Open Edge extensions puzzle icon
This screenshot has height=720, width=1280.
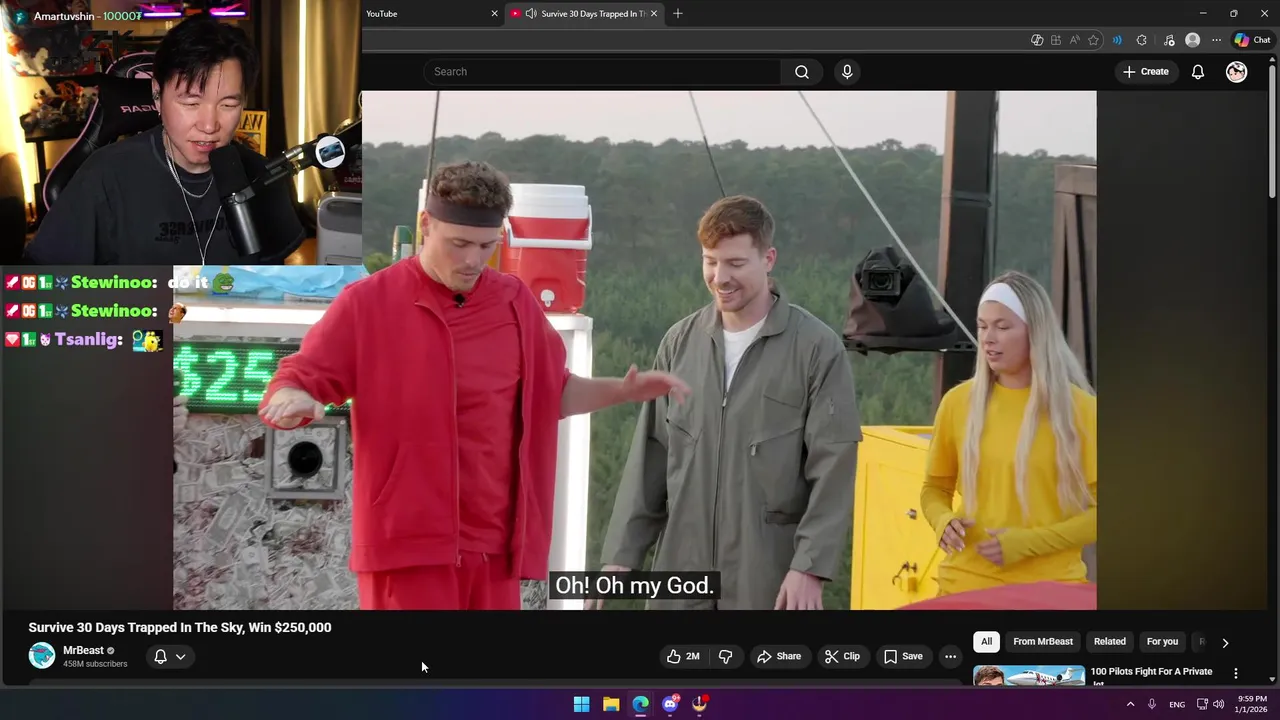(1142, 40)
